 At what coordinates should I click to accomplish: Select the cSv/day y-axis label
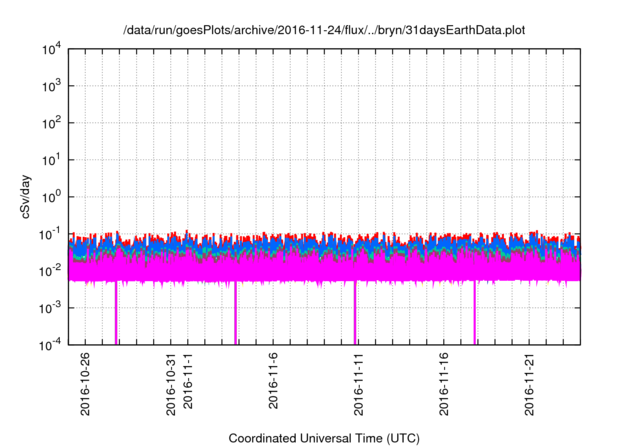26,197
